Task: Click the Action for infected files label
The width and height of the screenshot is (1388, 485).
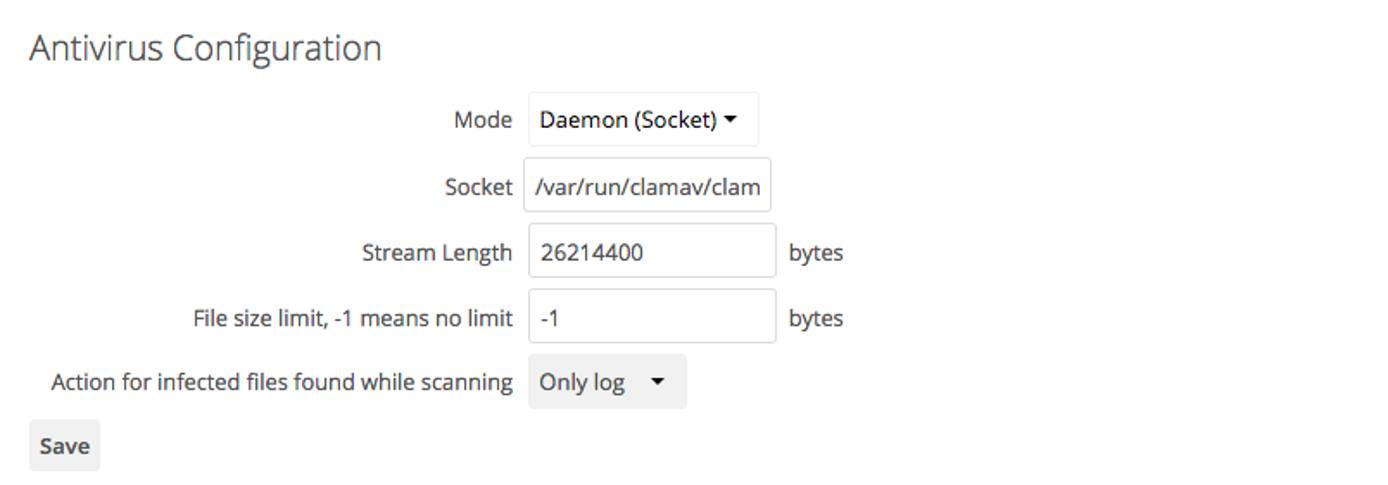Action: pyautogui.click(x=281, y=381)
